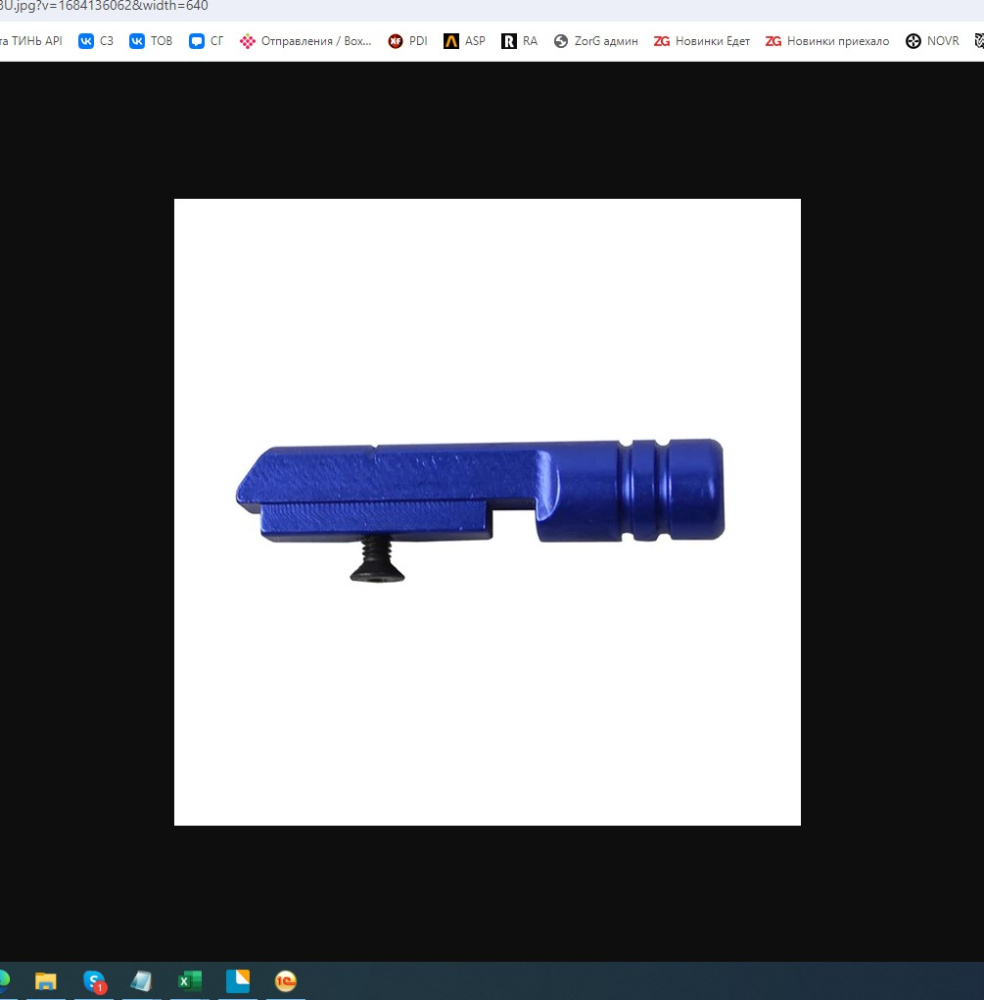Open Skype from the taskbar
Screen dimensions: 984x1000
click(x=94, y=981)
